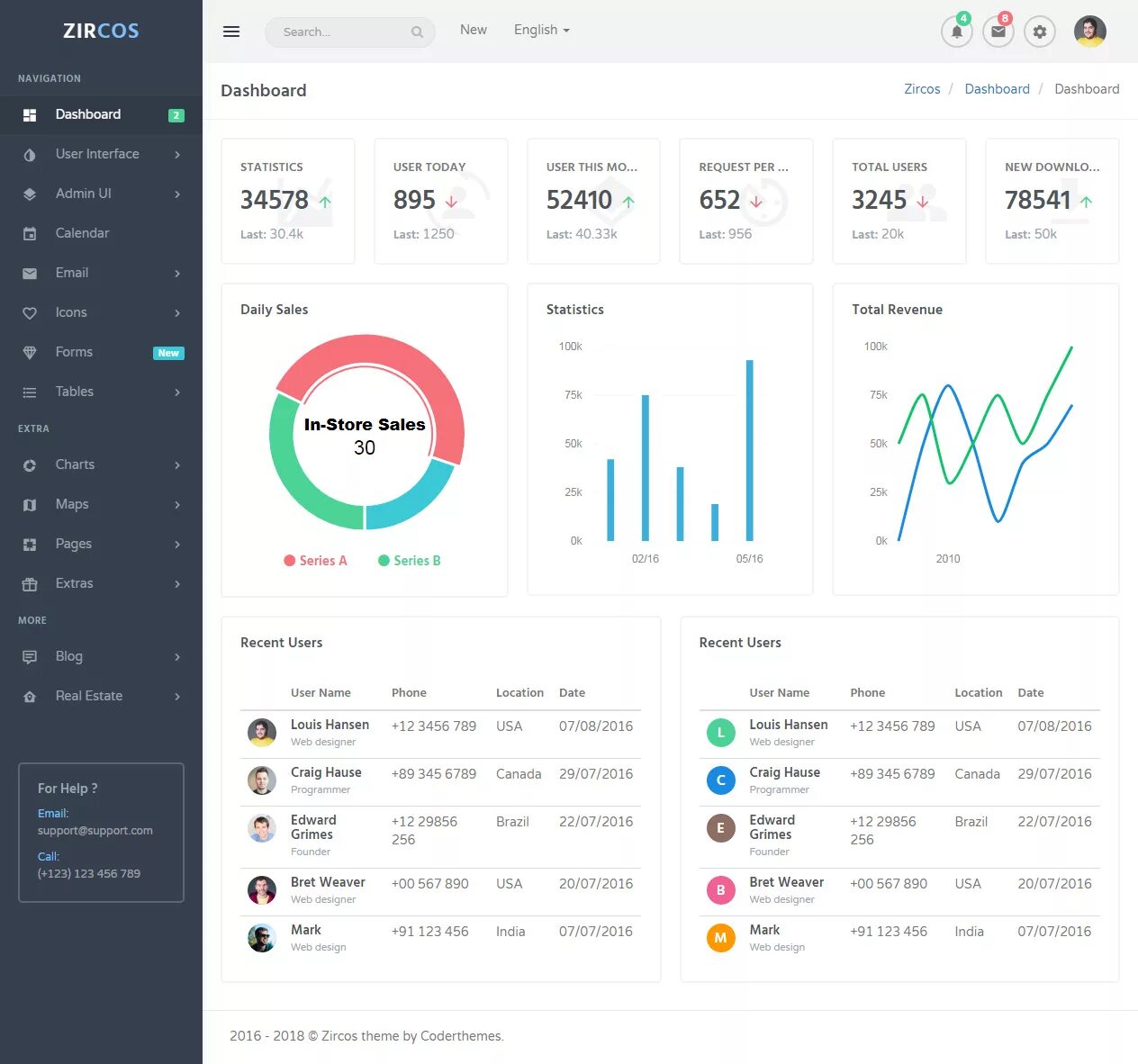Open Calendar in the sidebar navigation
1138x1064 pixels.
coord(101,233)
